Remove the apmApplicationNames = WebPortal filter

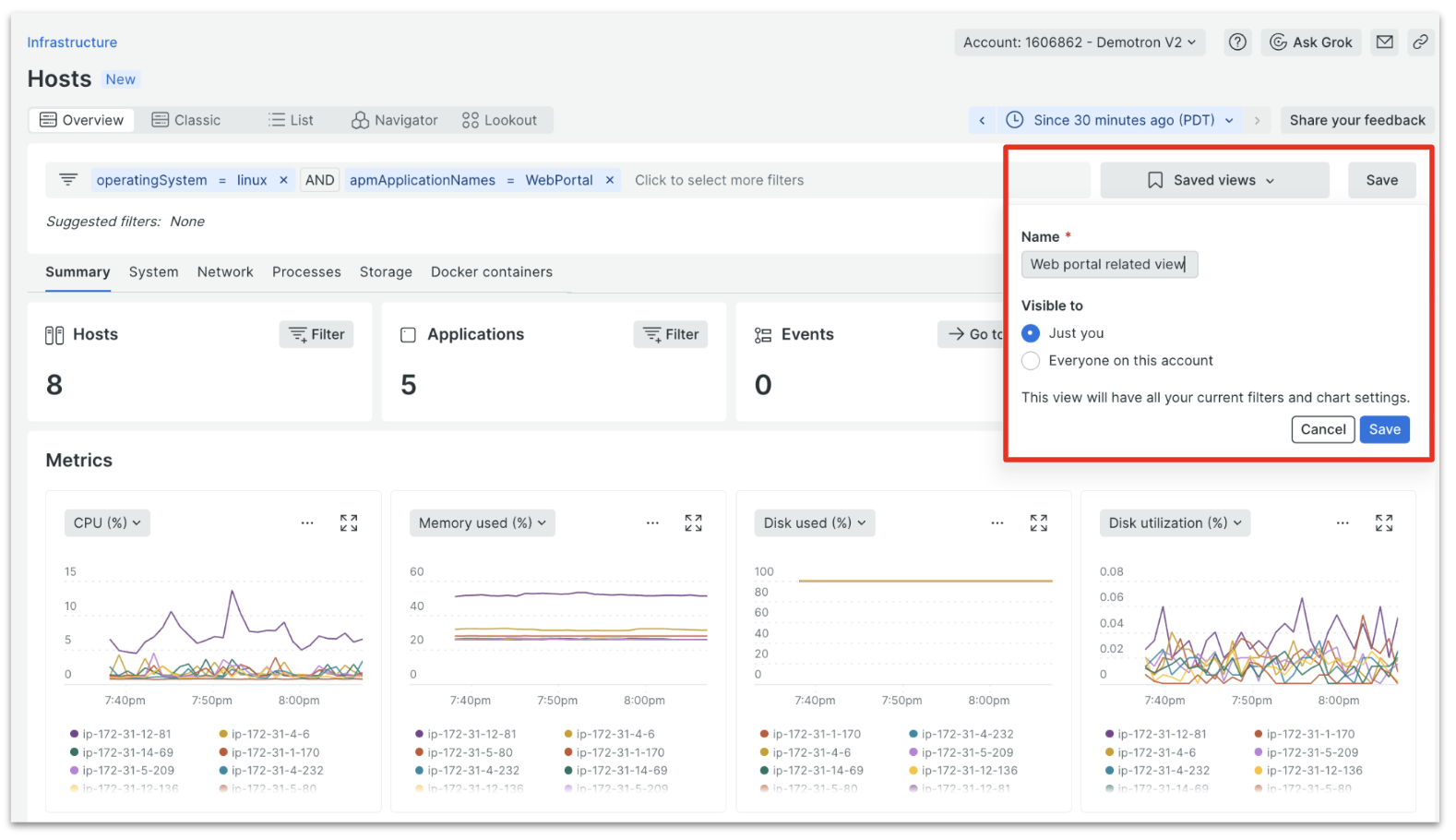(609, 180)
